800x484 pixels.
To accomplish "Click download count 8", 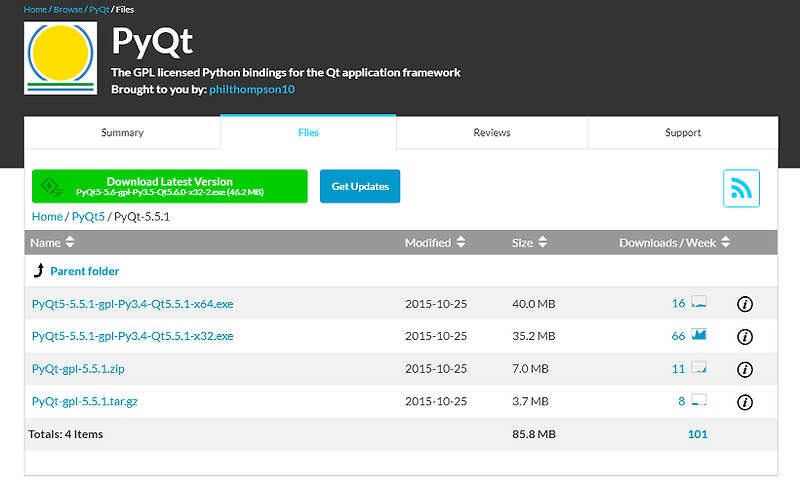I will (682, 401).
